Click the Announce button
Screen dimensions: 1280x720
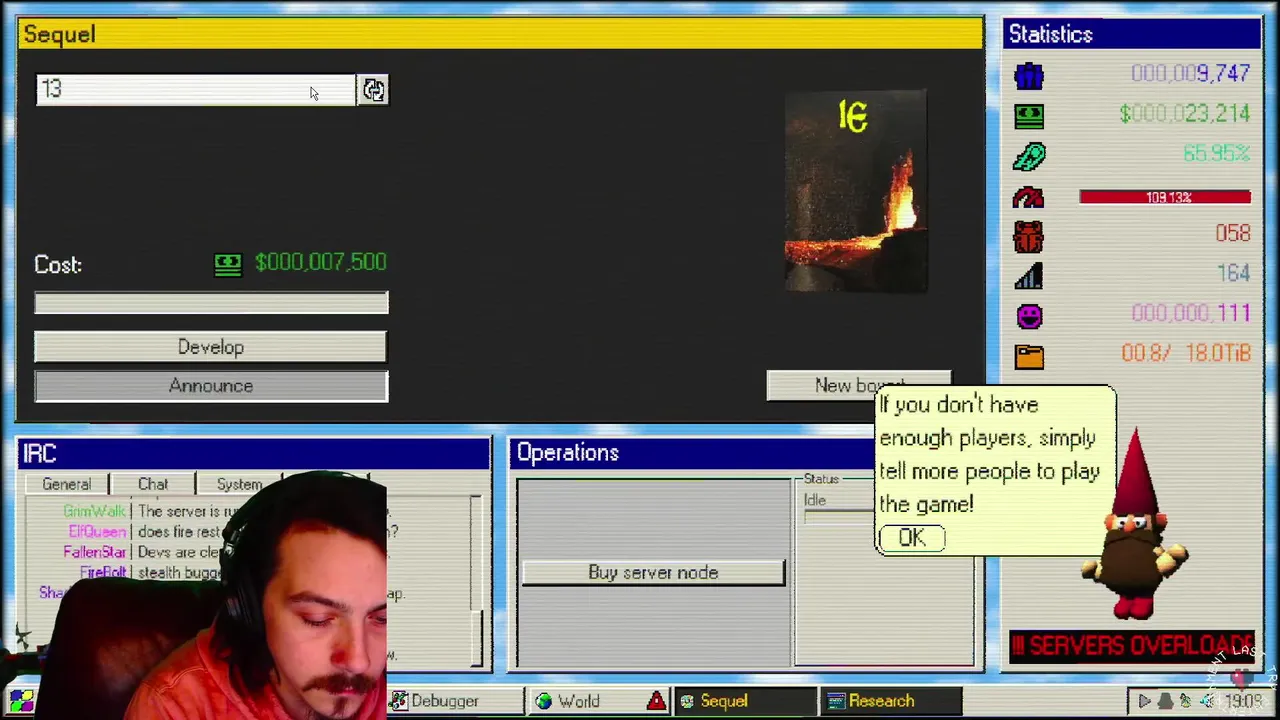211,386
